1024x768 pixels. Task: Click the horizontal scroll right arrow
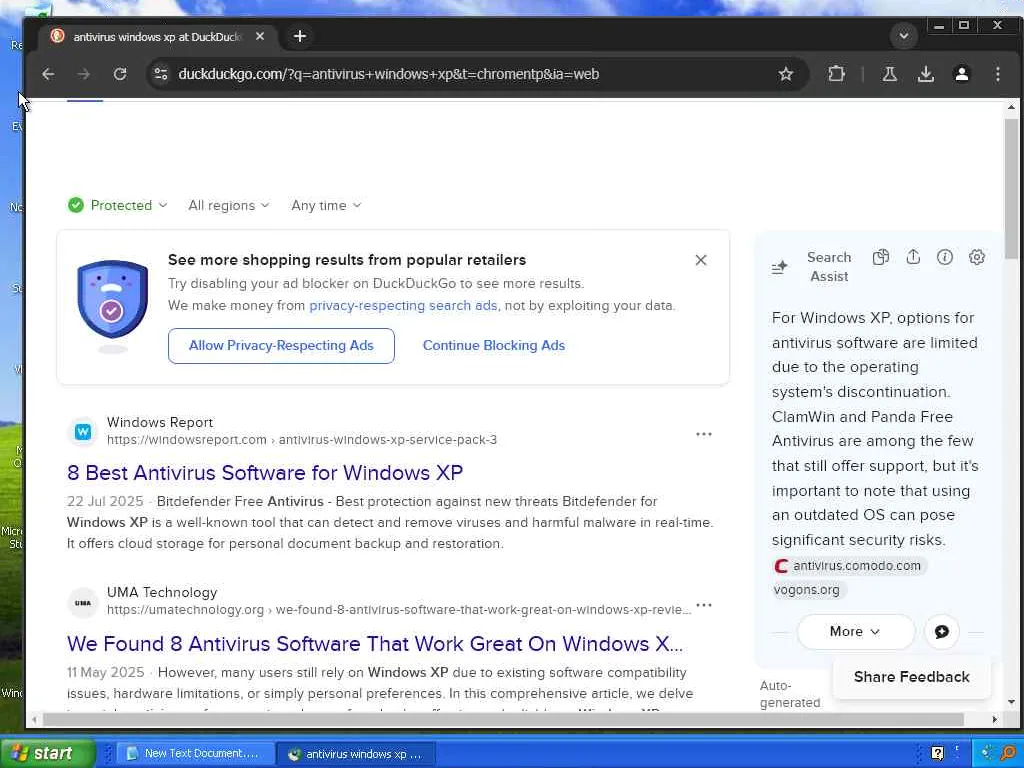coord(994,720)
